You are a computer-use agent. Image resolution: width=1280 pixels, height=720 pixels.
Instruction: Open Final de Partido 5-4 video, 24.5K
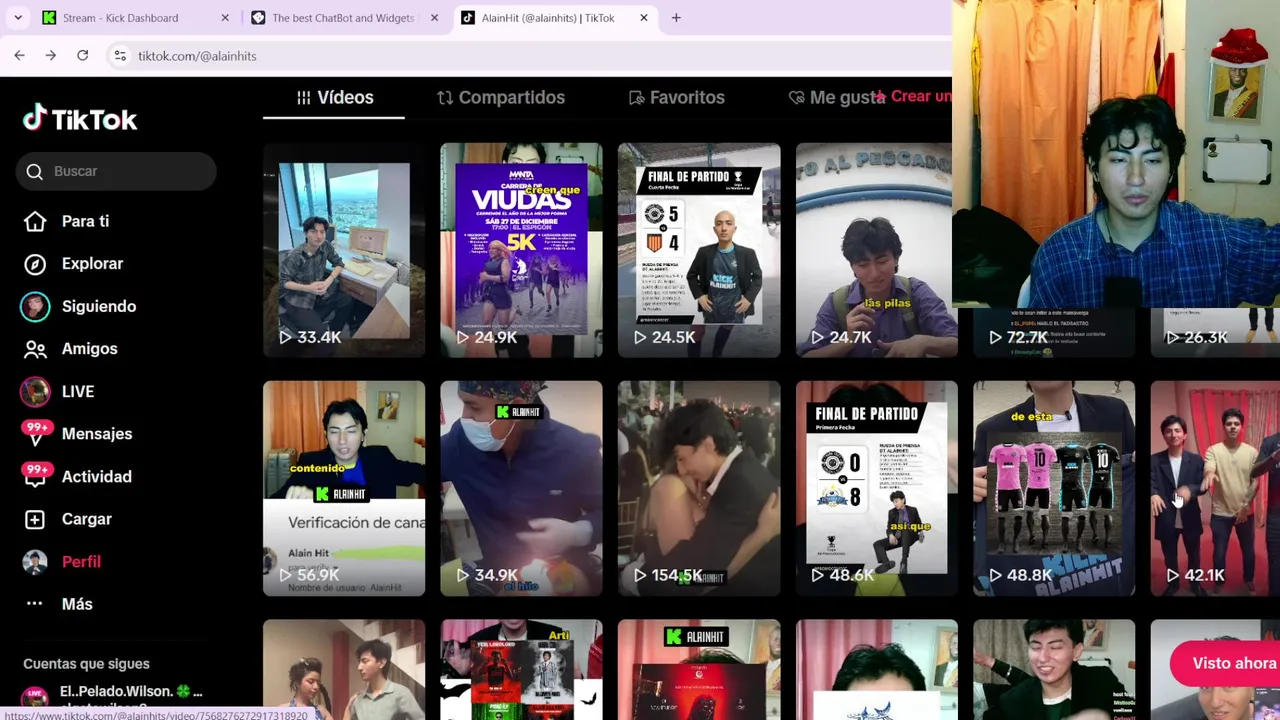699,250
